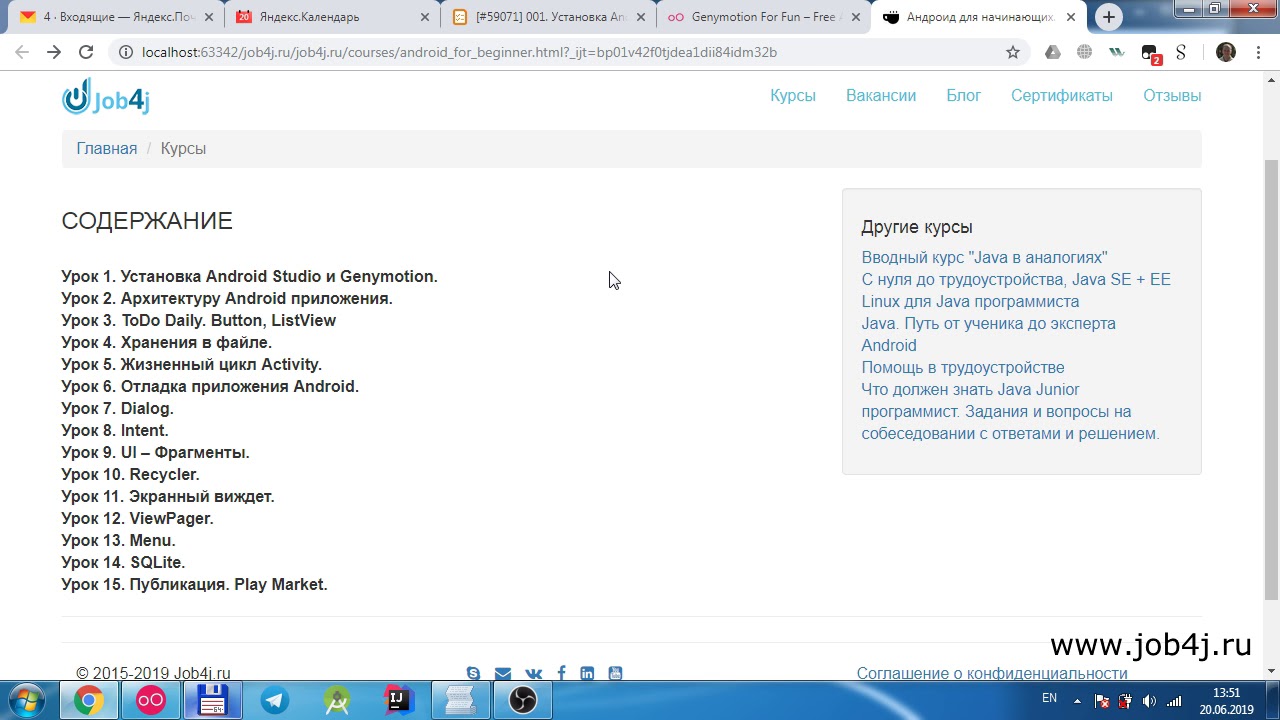Click the Genymotion taskbar icon
1280x720 pixels.
pyautogui.click(x=151, y=701)
